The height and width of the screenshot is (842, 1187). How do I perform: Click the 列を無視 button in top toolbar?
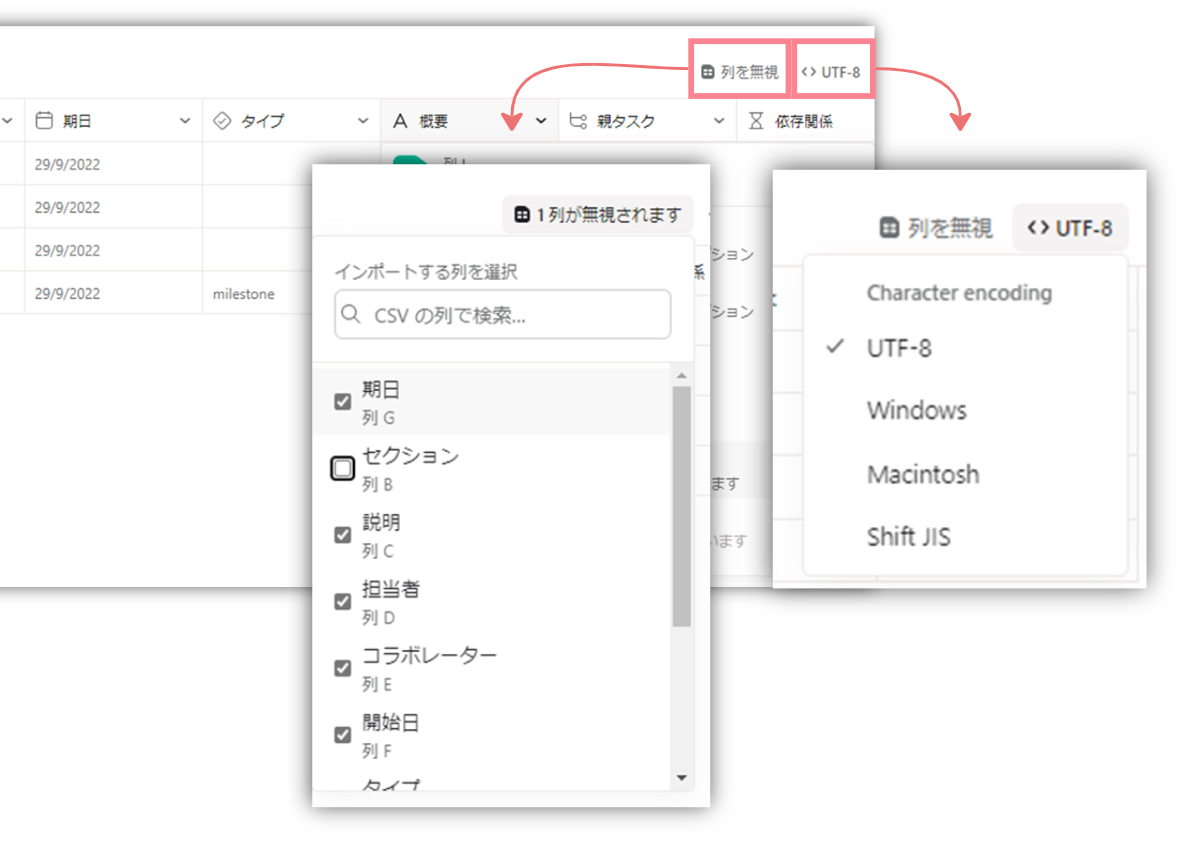click(739, 72)
